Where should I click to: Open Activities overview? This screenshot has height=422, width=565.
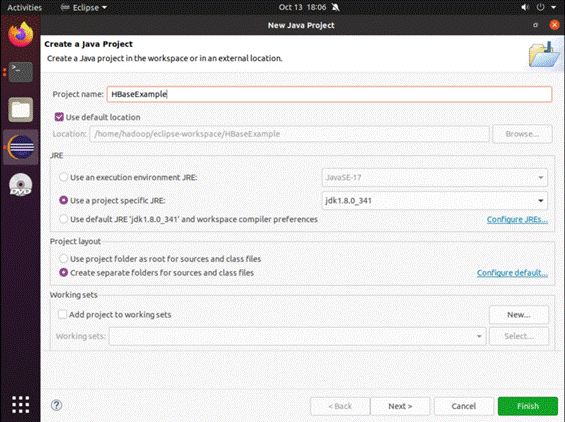(25, 8)
